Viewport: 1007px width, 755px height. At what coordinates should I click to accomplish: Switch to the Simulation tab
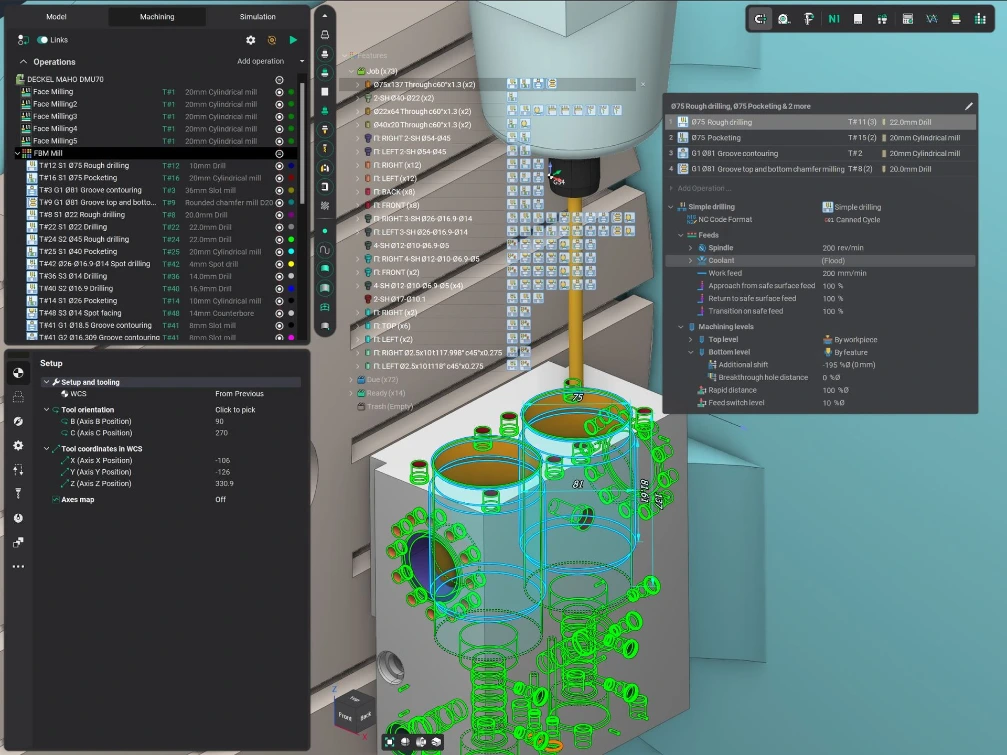(x=257, y=16)
